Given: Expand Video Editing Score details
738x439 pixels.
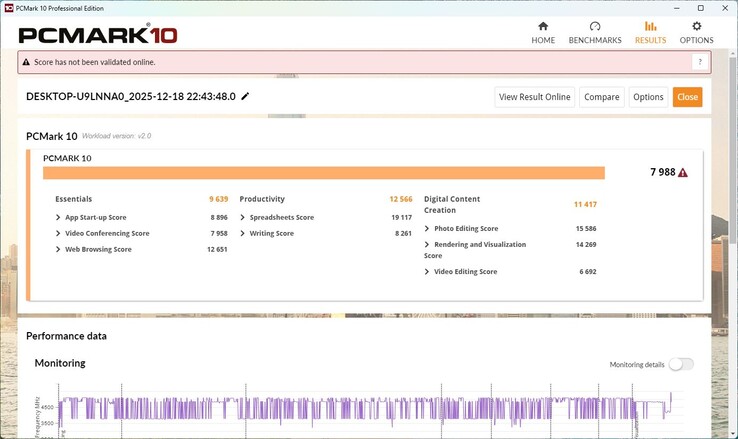Looking at the screenshot, I should point(427,272).
